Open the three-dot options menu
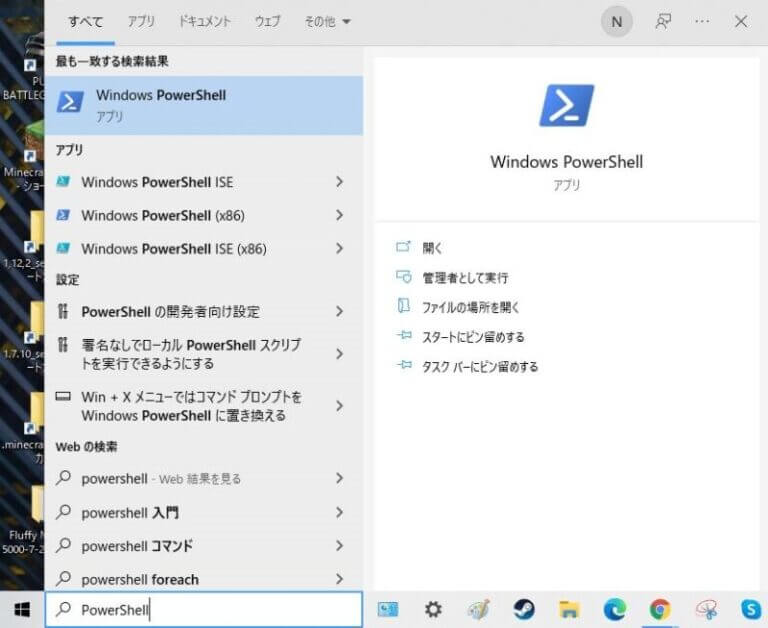768x628 pixels. (702, 22)
